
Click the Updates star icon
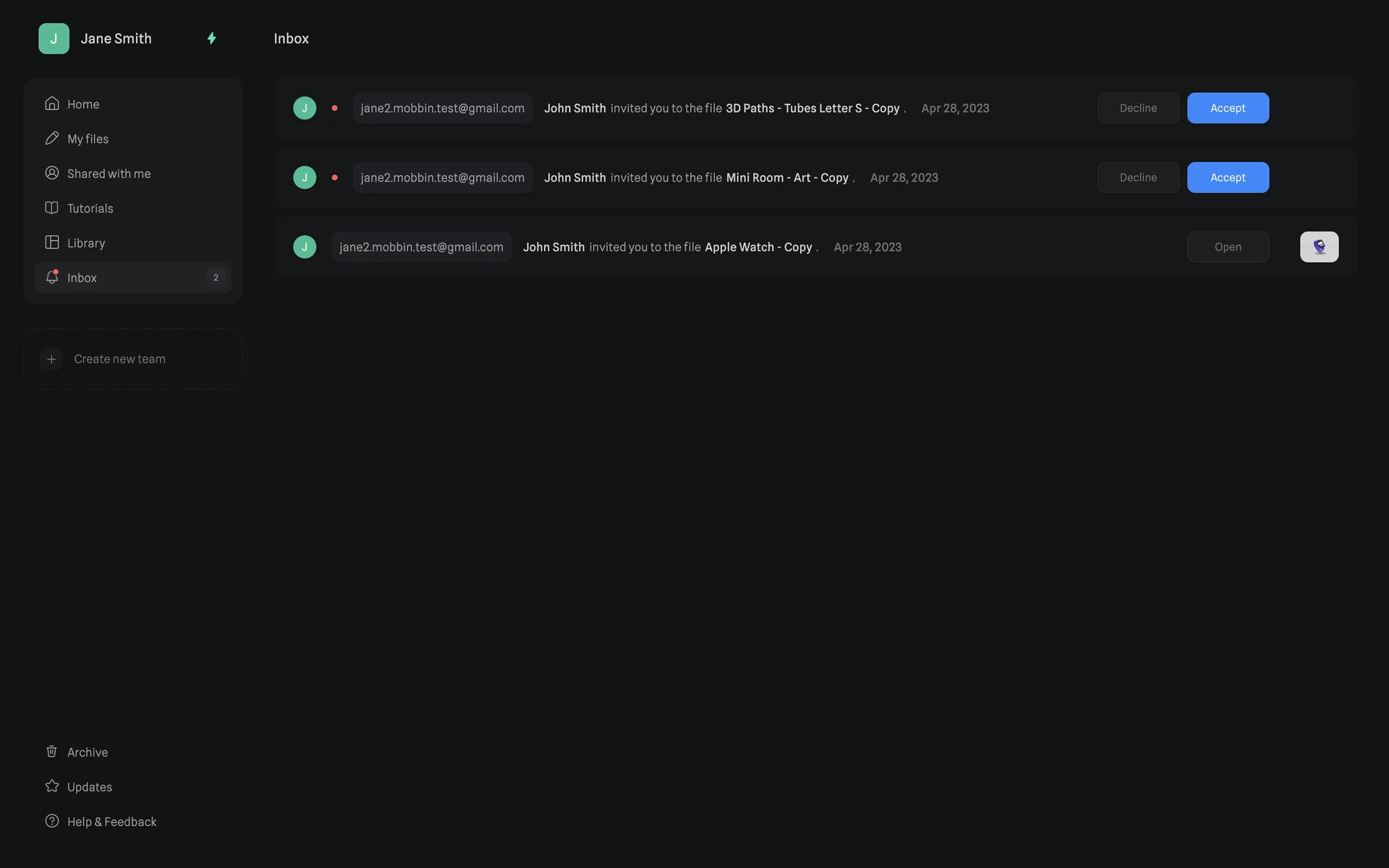[x=51, y=786]
